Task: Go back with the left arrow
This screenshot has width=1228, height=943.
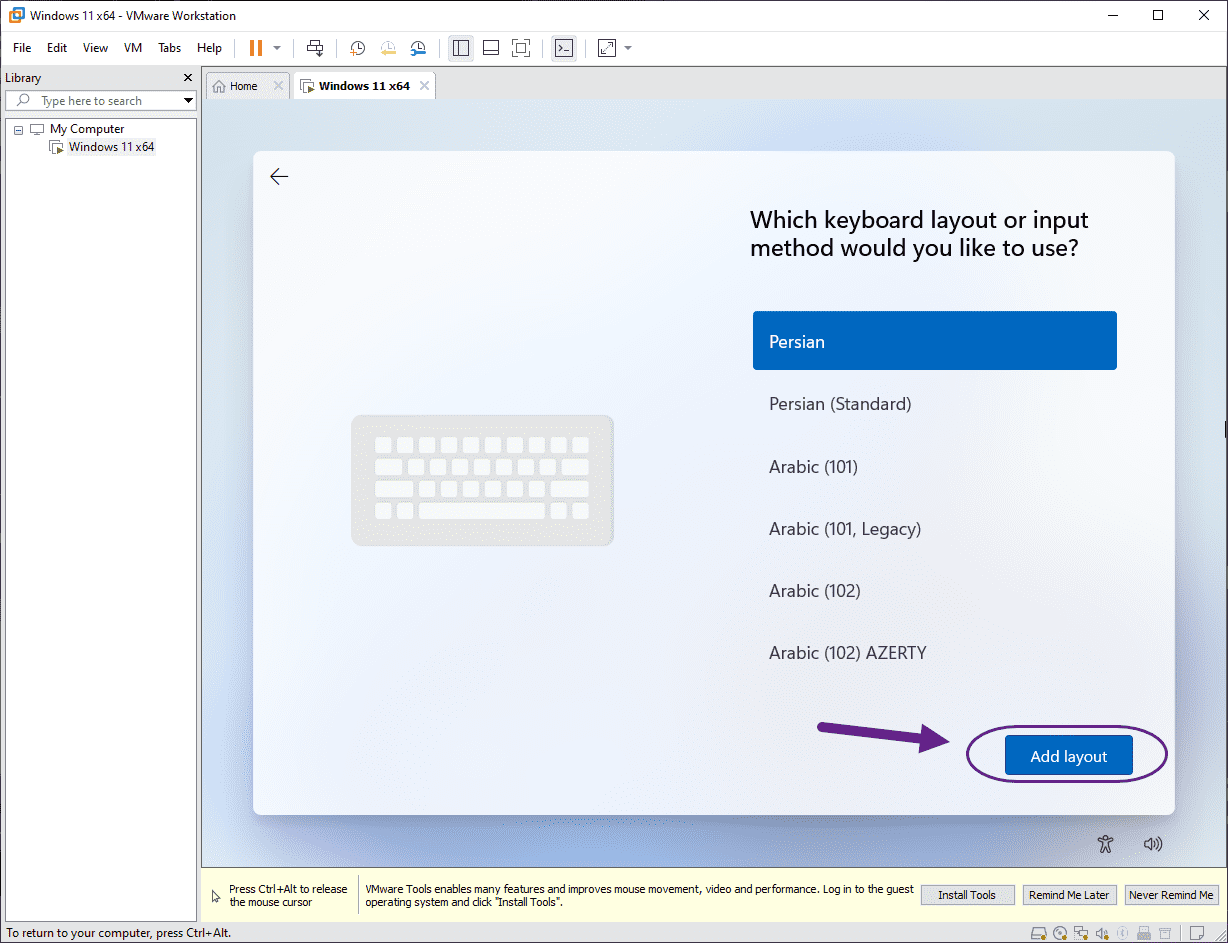Action: pos(279,177)
